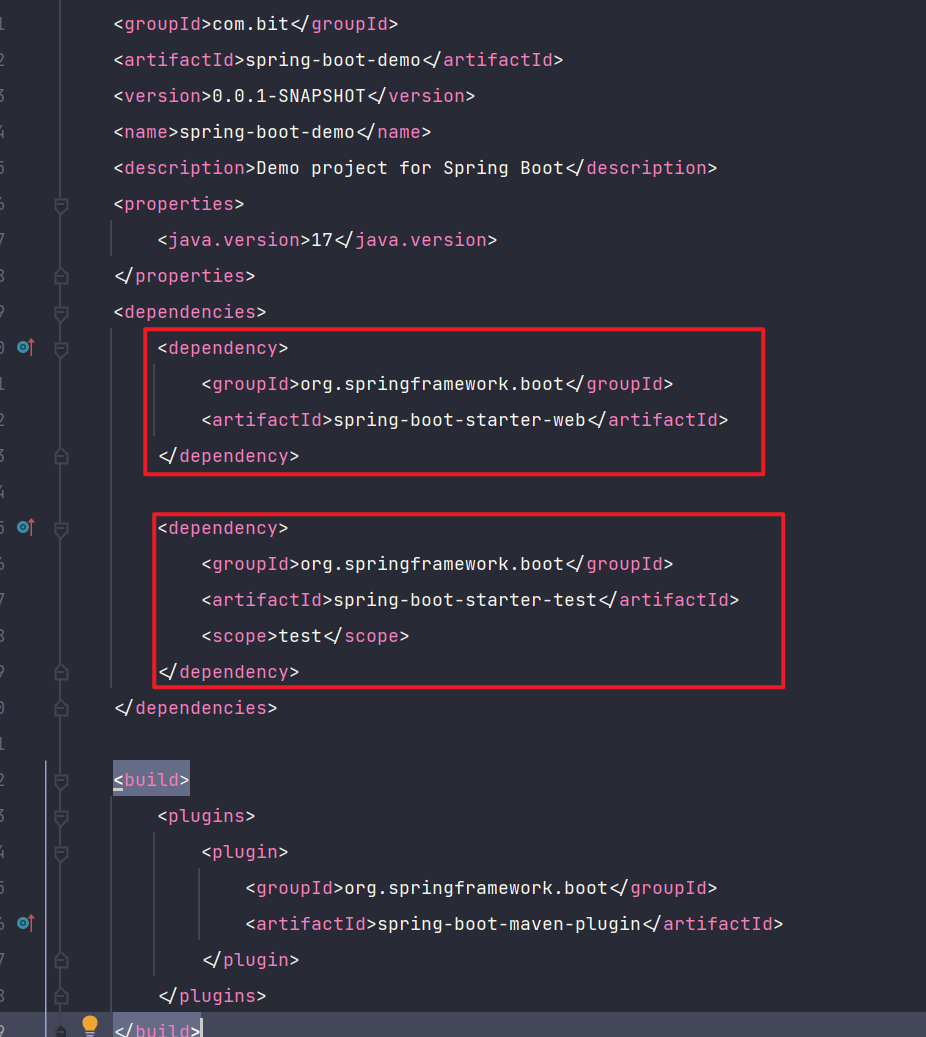Click org.springframework.boot in the starter-test dependency

click(x=432, y=563)
